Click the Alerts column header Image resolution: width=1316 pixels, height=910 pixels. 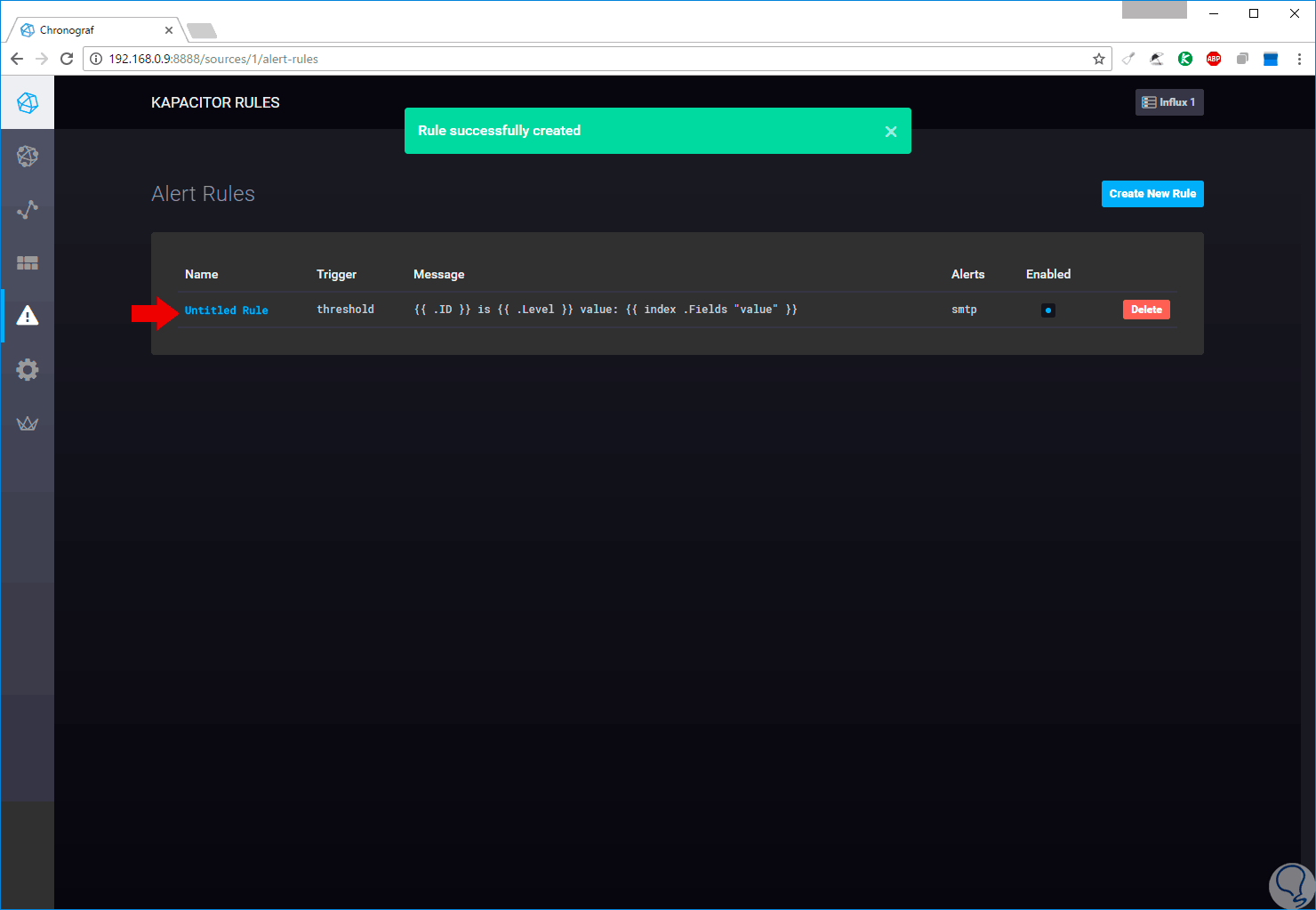968,274
